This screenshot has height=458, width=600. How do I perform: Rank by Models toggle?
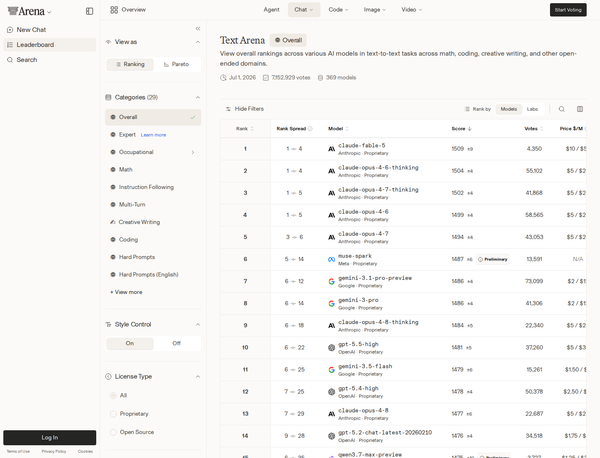[509, 109]
